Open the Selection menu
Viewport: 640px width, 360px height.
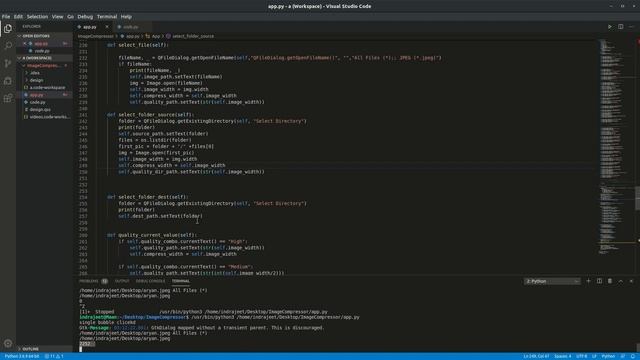click(x=37, y=17)
